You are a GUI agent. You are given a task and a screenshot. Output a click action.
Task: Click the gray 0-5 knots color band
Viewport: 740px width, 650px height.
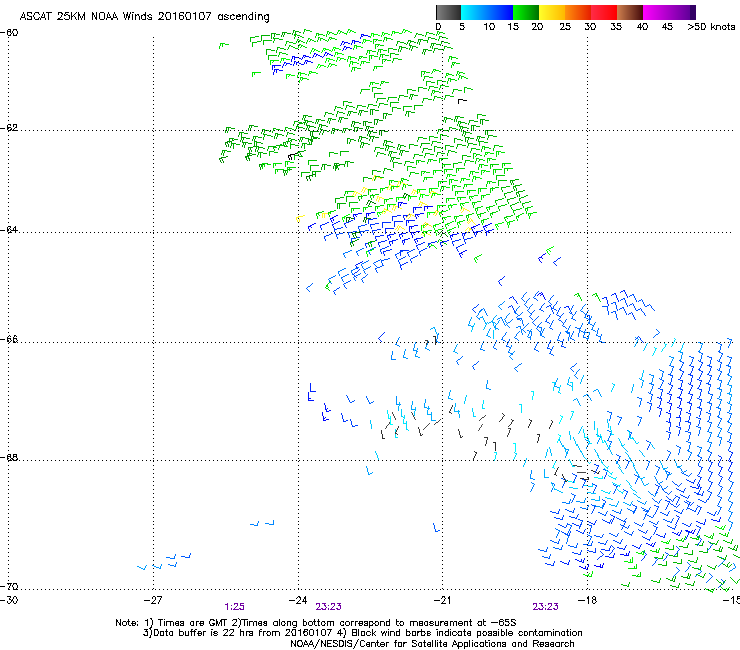coord(448,12)
